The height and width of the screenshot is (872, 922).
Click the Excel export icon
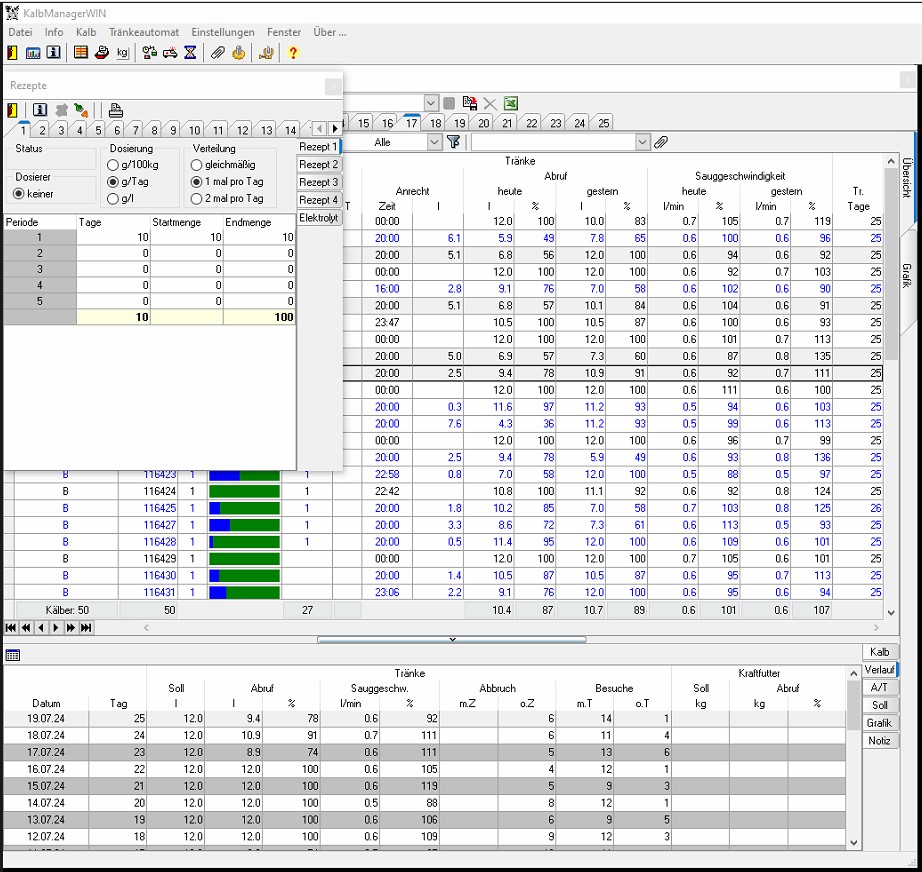click(x=510, y=103)
